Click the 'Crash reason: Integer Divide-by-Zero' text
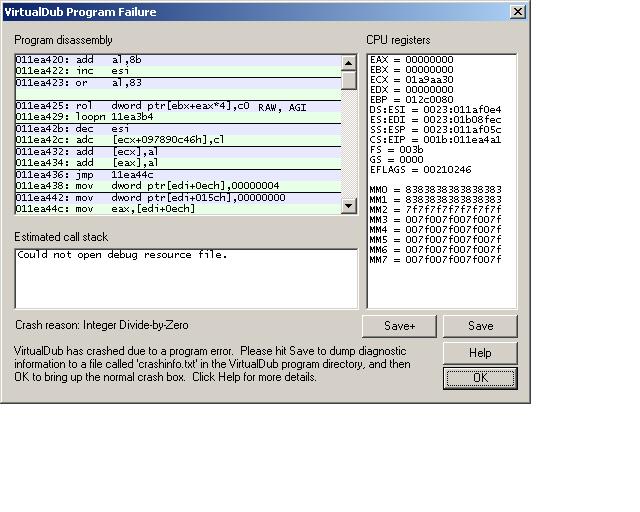640x512 pixels. (102, 325)
